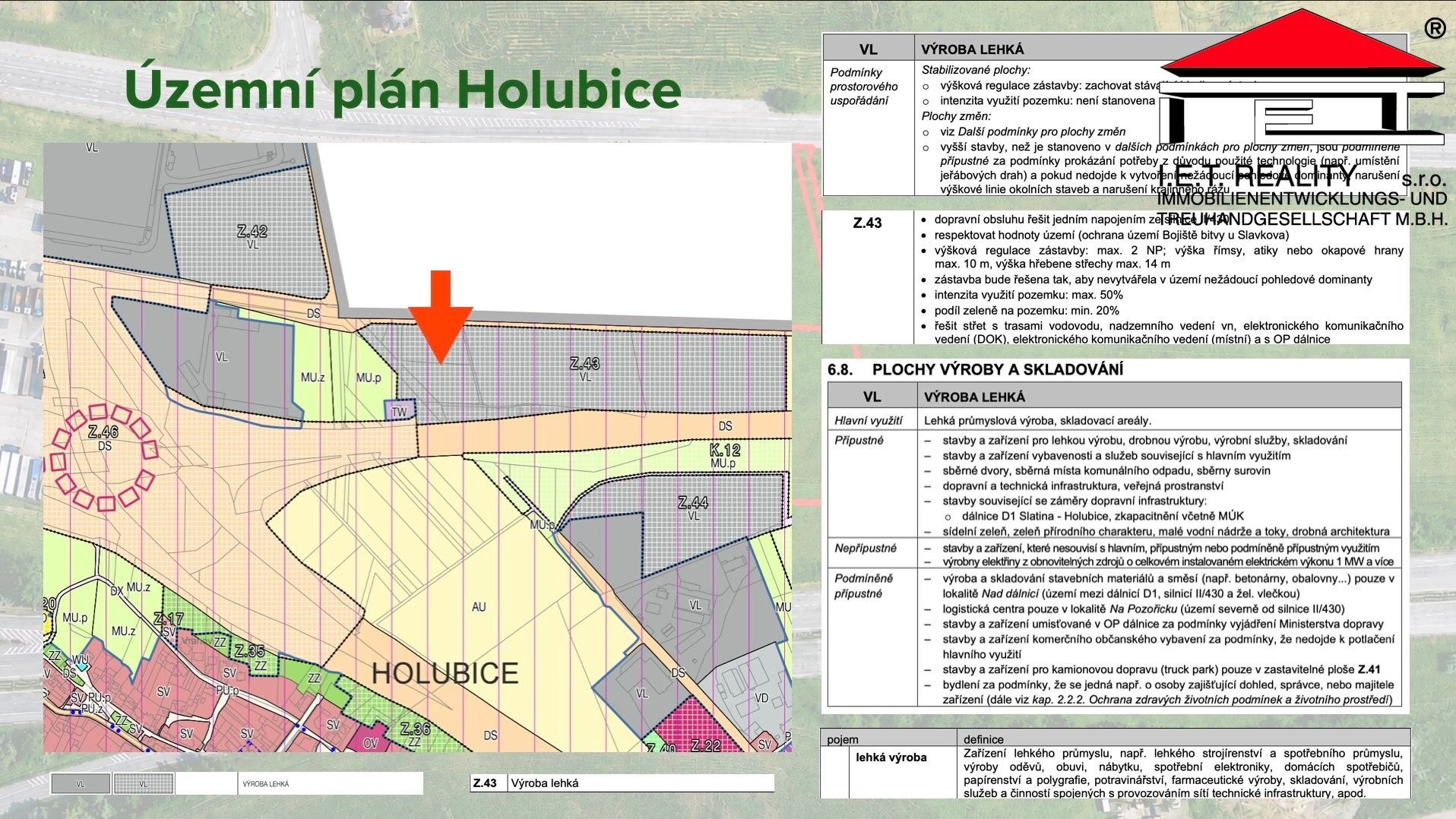1456x819 pixels.
Task: Click the blue-outlined TW parcel on the map
Action: tap(400, 411)
